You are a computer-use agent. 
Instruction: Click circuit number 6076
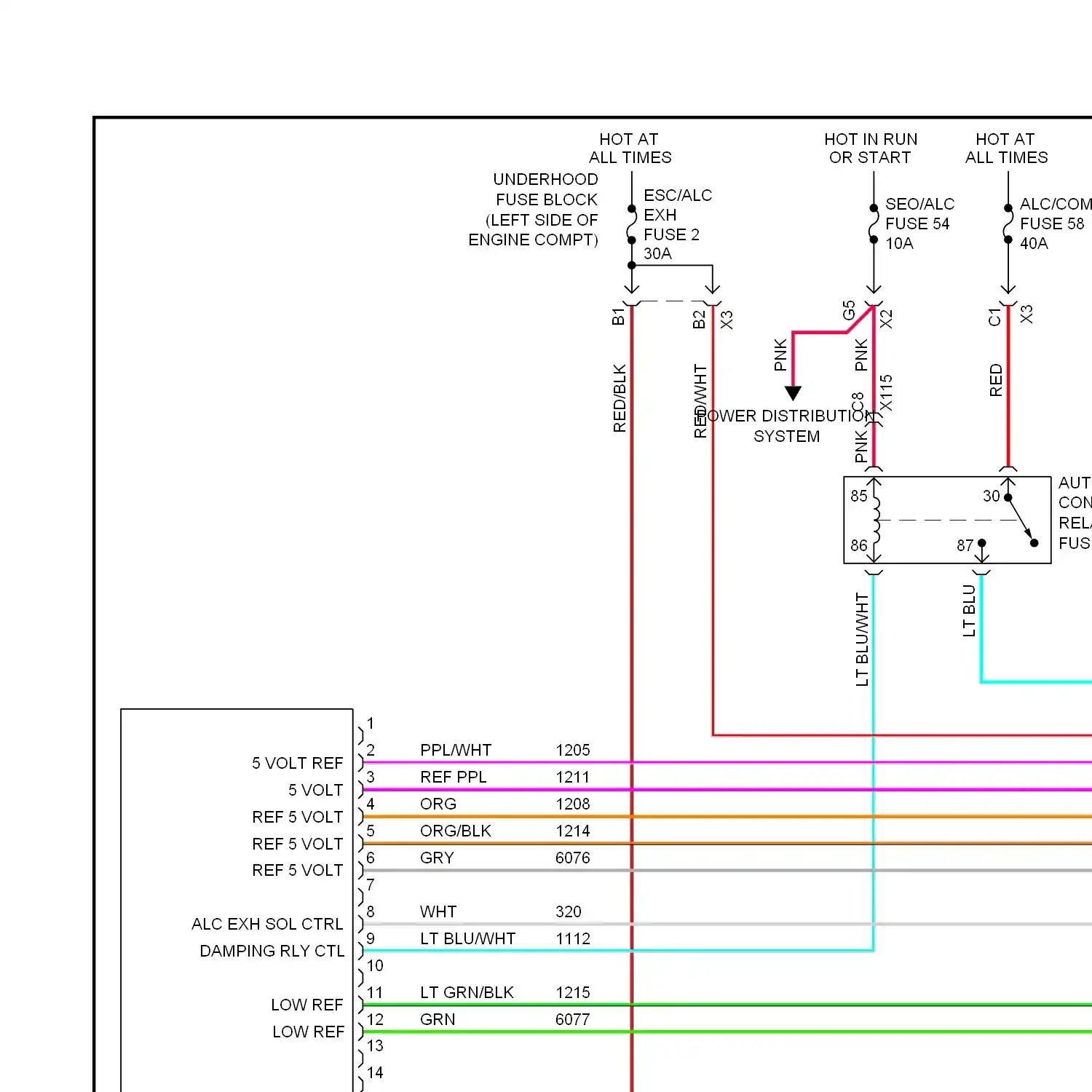tap(573, 858)
